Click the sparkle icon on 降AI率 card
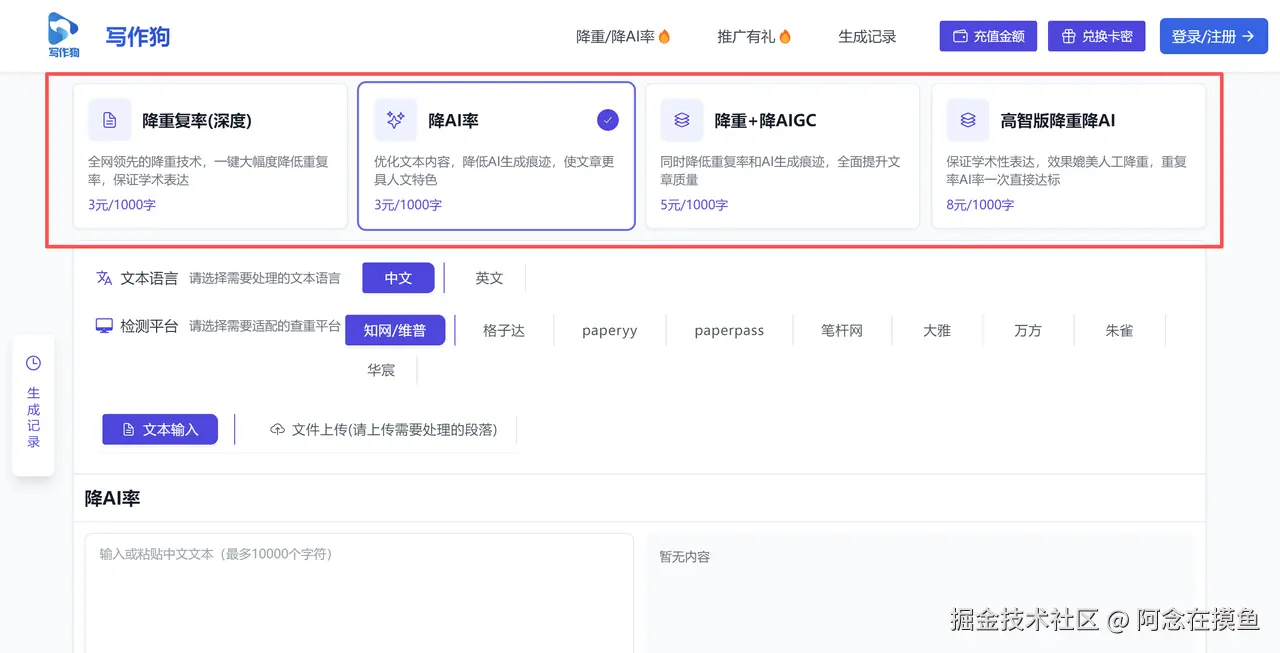 tap(396, 120)
